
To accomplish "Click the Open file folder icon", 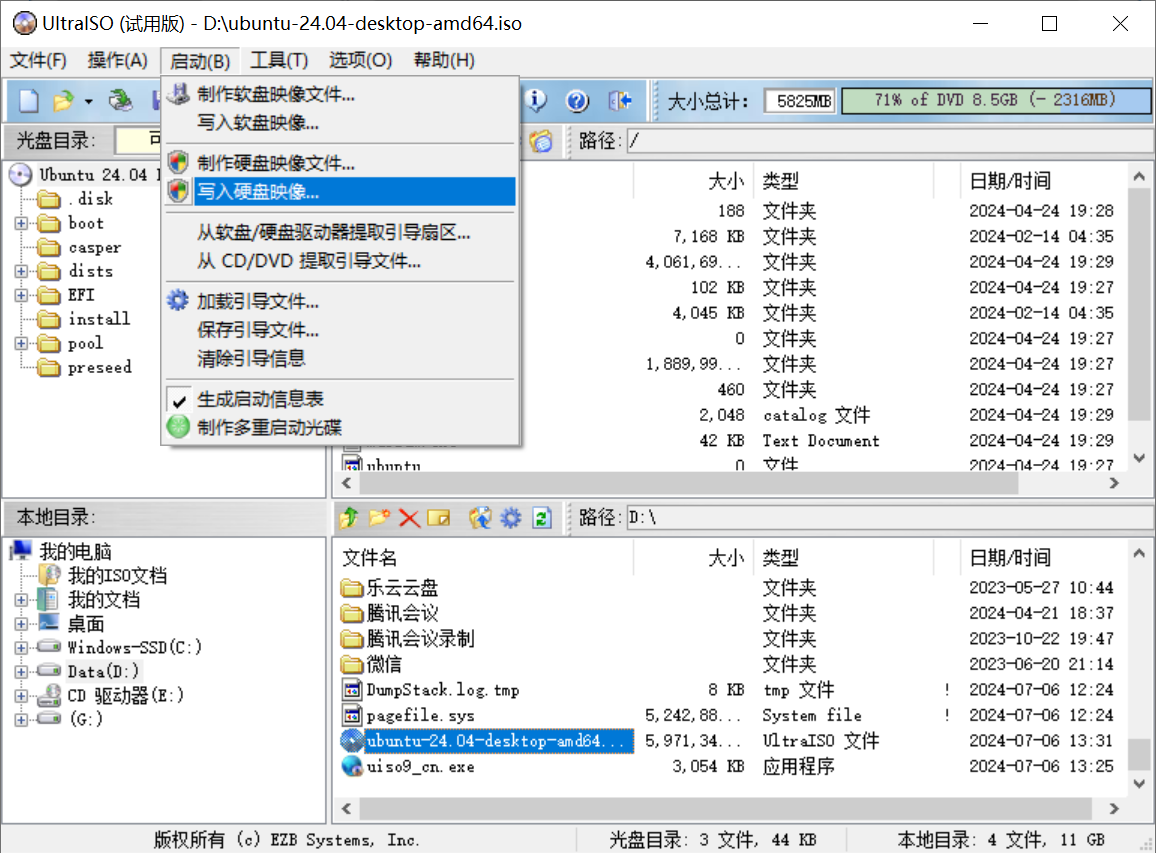I will click(63, 100).
